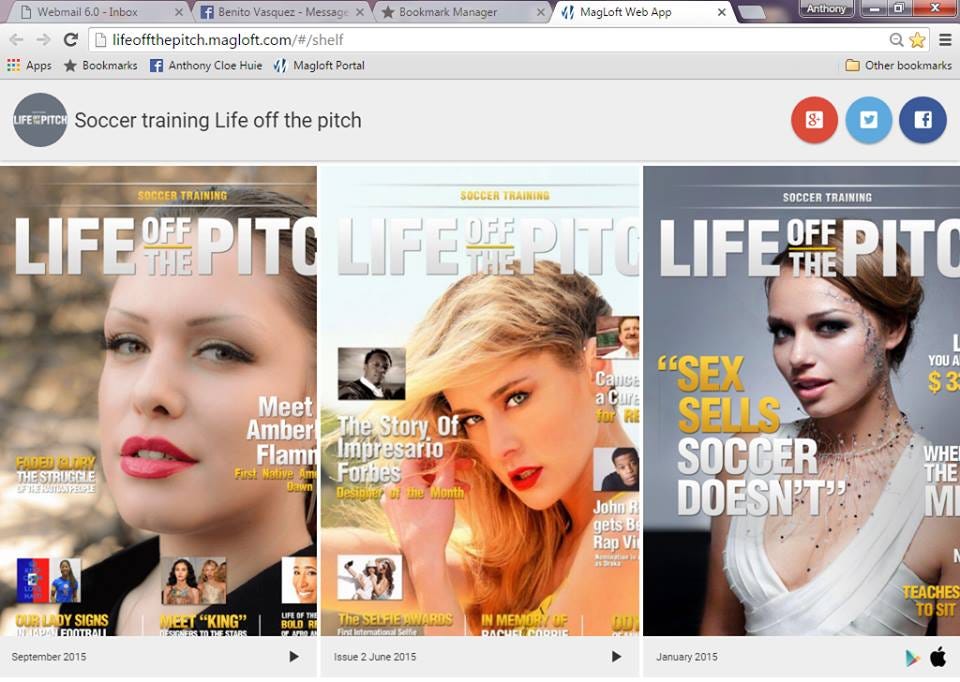Open the Apps grid shortcut

29,66
